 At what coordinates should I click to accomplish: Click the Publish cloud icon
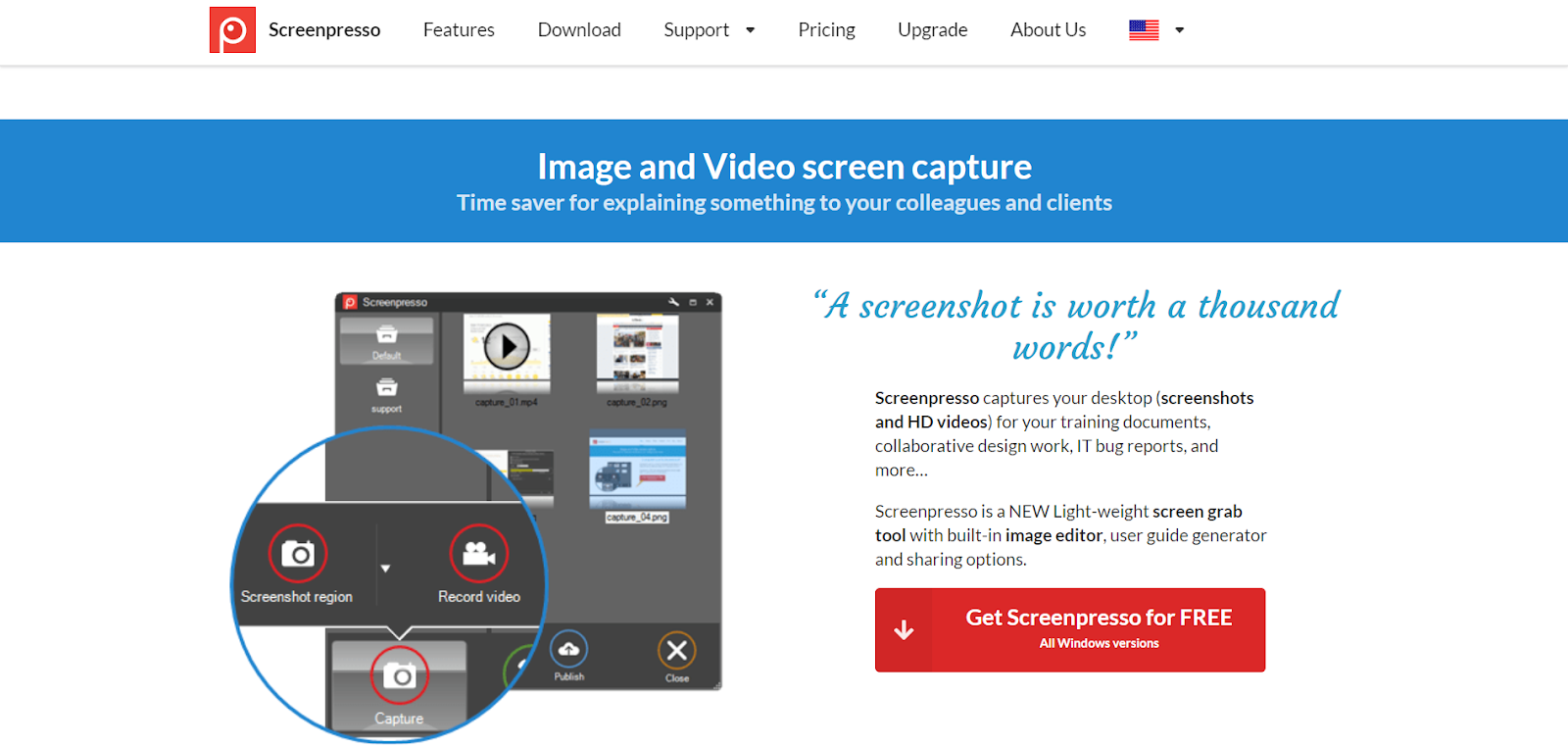[x=568, y=650]
